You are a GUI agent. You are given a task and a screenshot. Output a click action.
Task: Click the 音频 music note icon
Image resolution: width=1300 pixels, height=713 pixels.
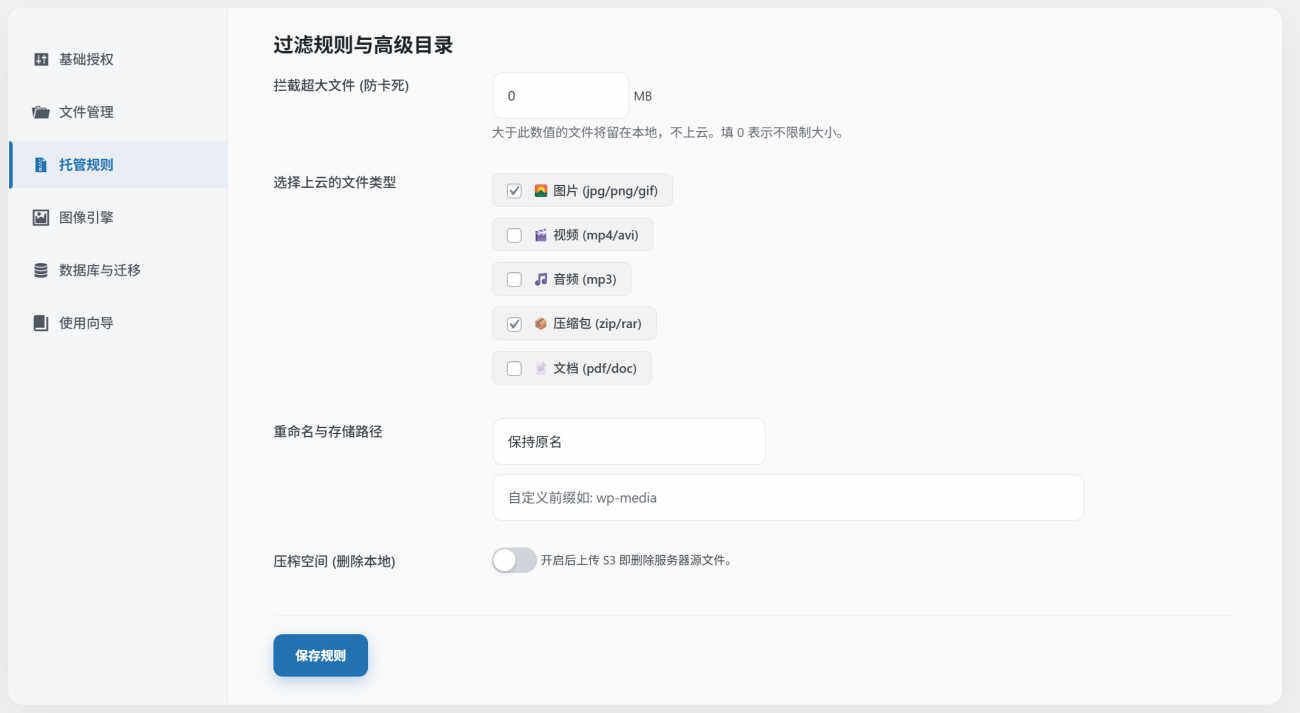tap(541, 279)
